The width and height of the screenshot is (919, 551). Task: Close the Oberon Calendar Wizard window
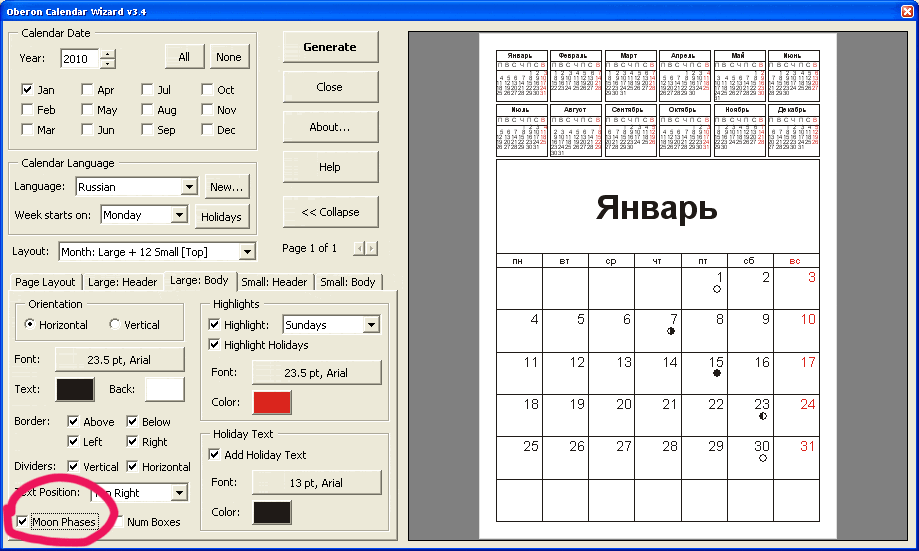pyautogui.click(x=907, y=11)
